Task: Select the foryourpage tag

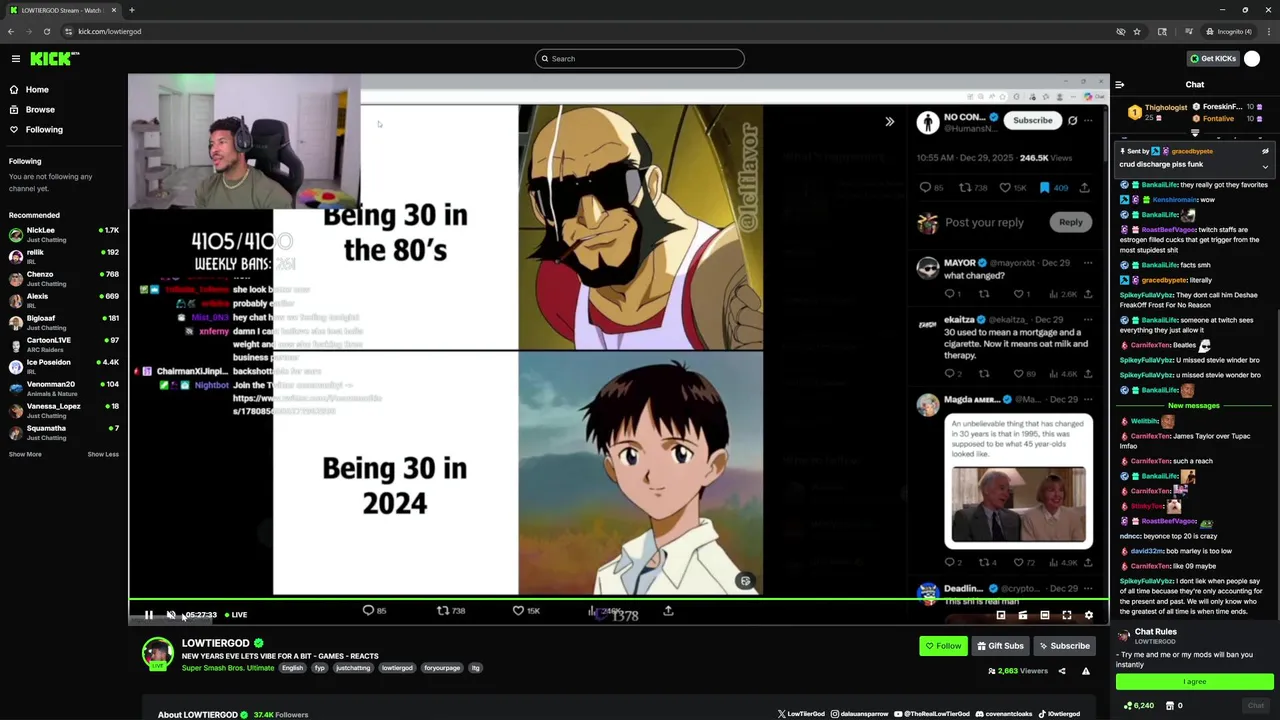Action: point(441,668)
